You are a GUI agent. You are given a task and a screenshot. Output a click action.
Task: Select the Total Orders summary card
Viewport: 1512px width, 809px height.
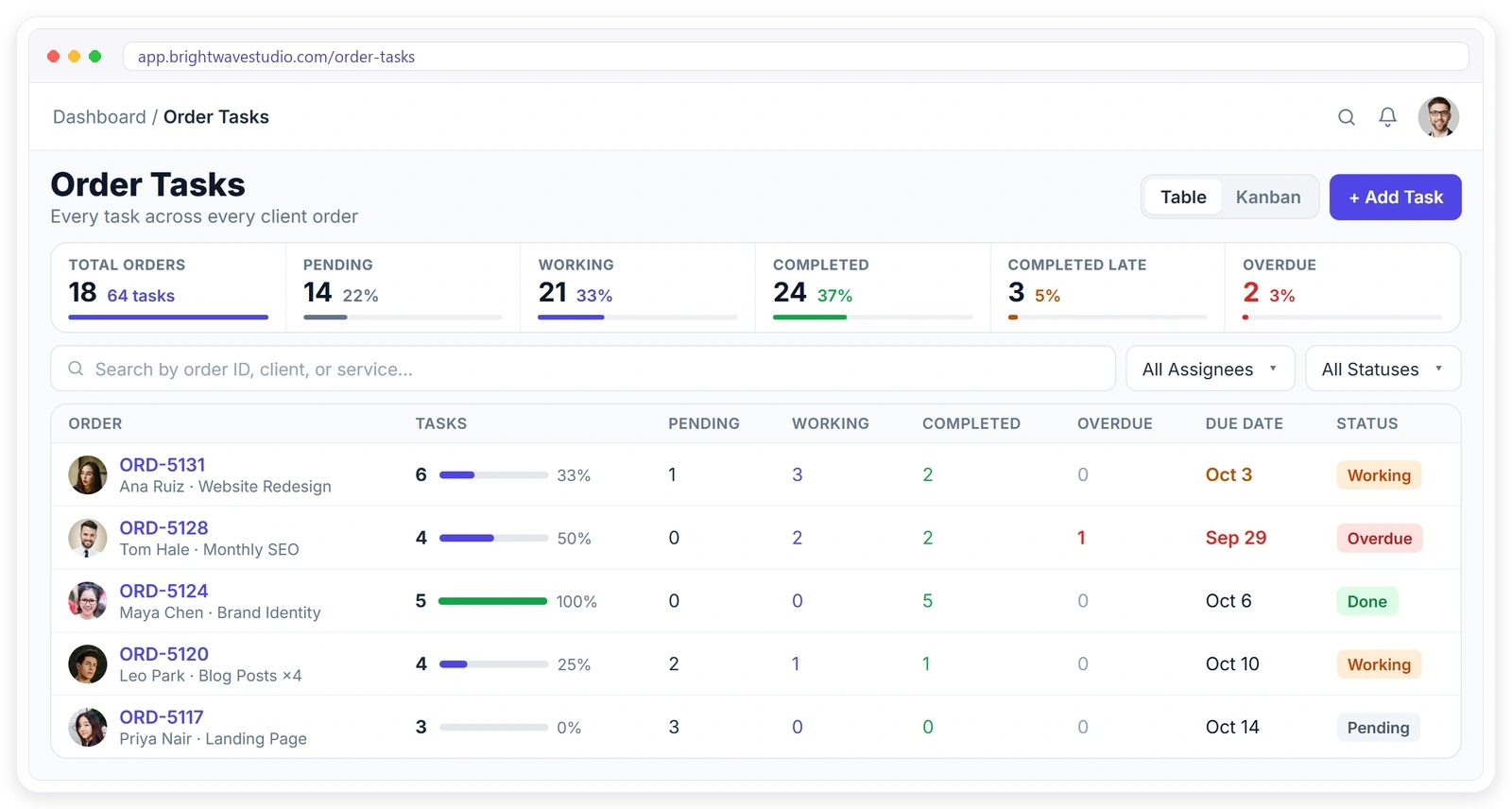click(x=168, y=288)
